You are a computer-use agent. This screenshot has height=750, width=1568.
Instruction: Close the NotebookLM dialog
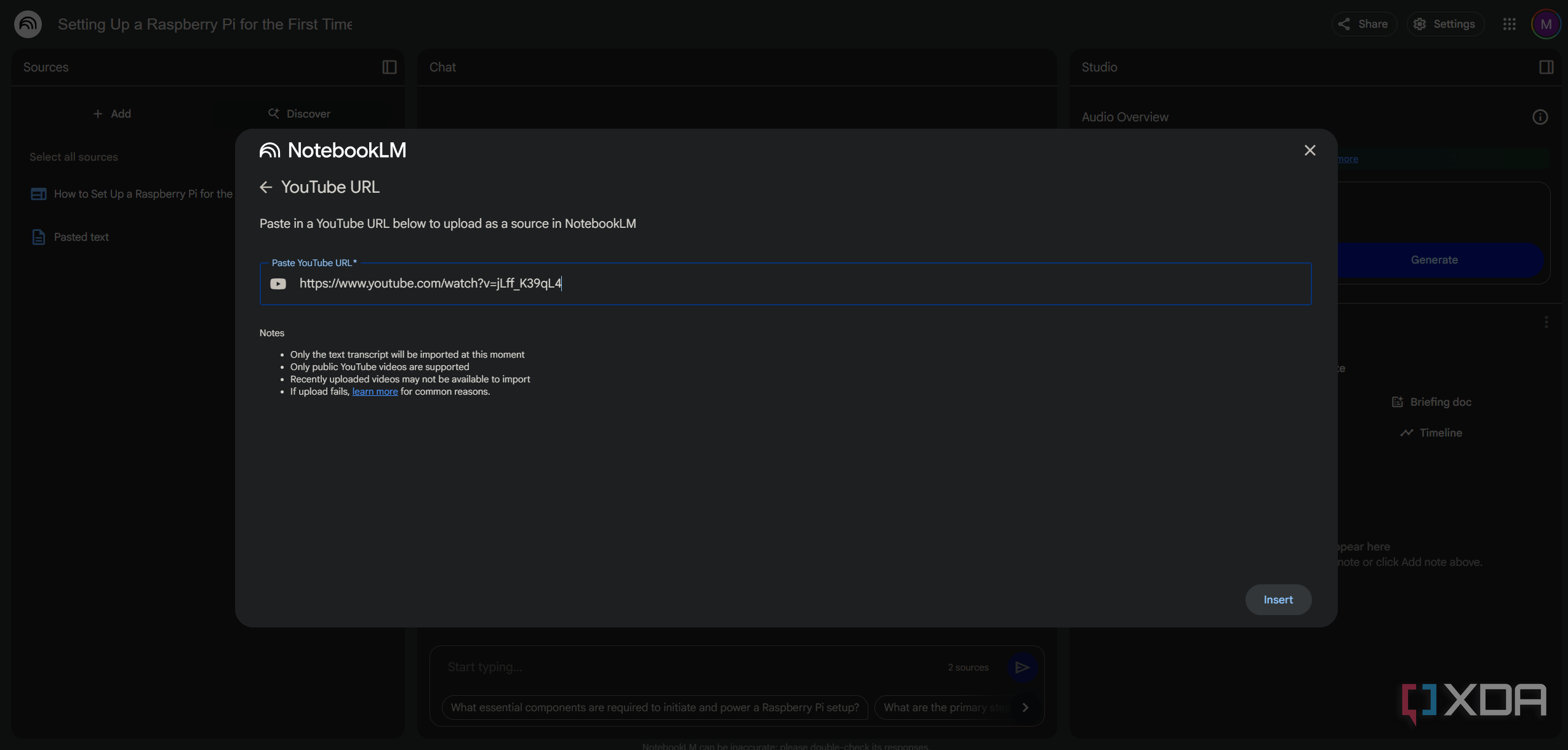(1310, 150)
